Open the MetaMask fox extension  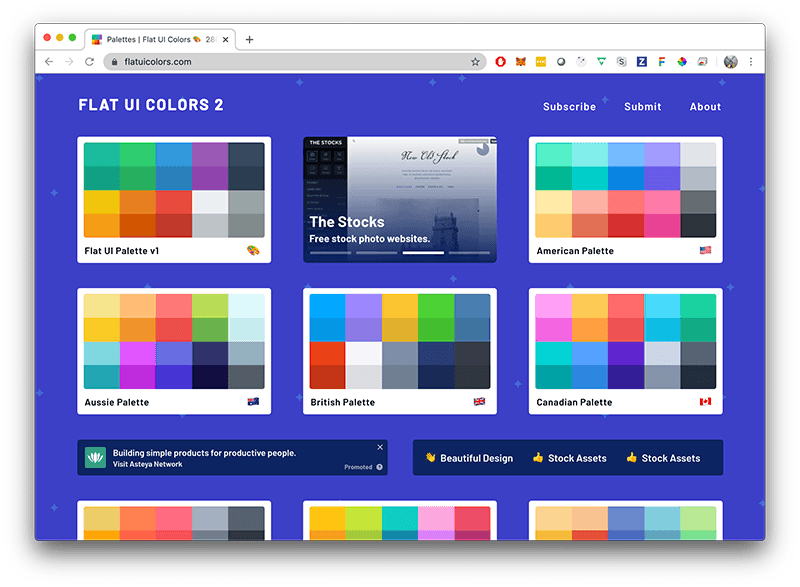[x=520, y=62]
